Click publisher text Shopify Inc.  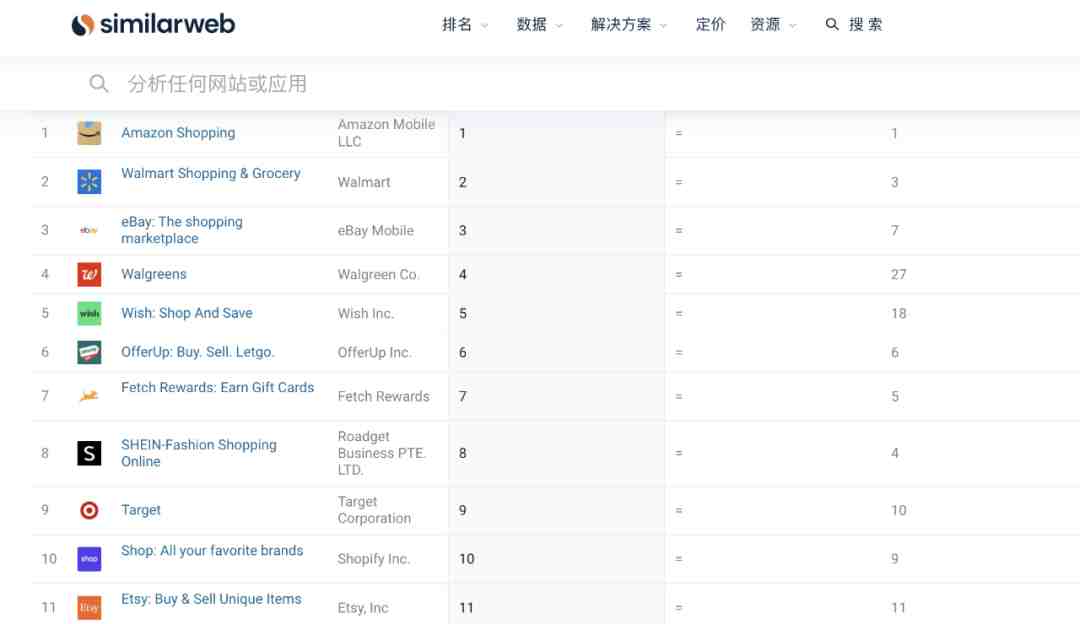[373, 559]
